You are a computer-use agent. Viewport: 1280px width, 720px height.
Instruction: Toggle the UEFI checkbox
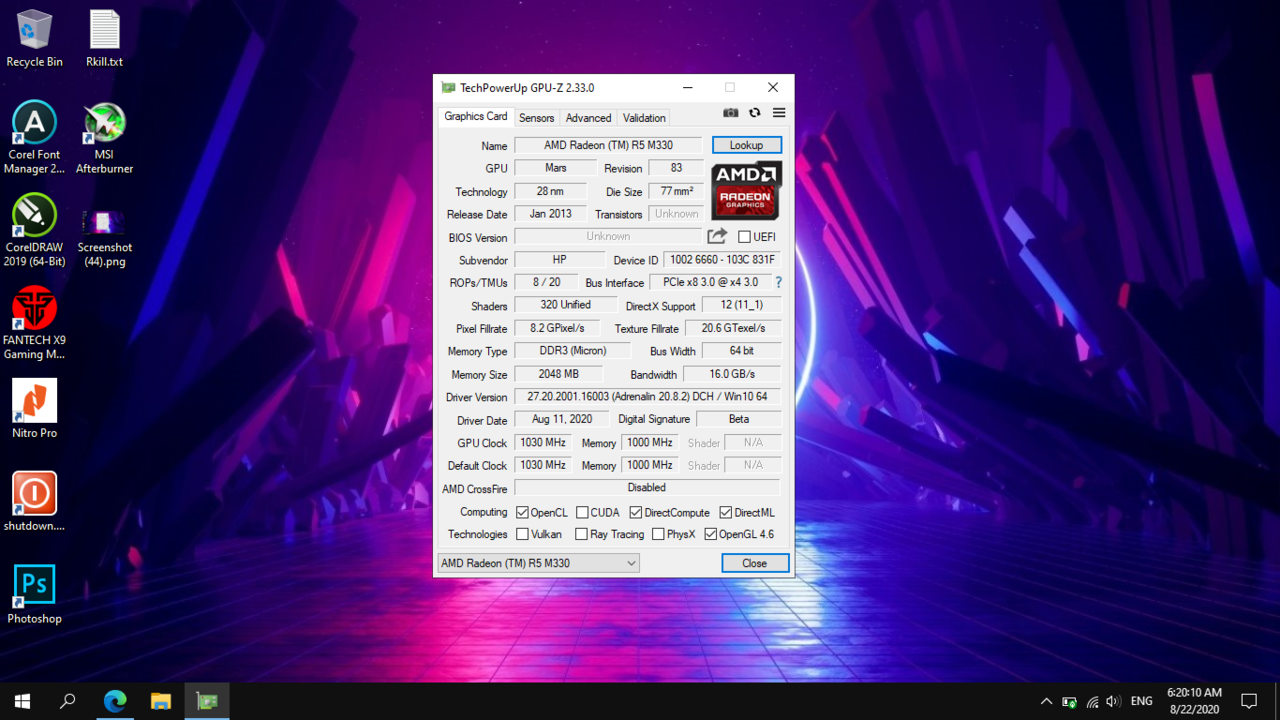tap(744, 237)
